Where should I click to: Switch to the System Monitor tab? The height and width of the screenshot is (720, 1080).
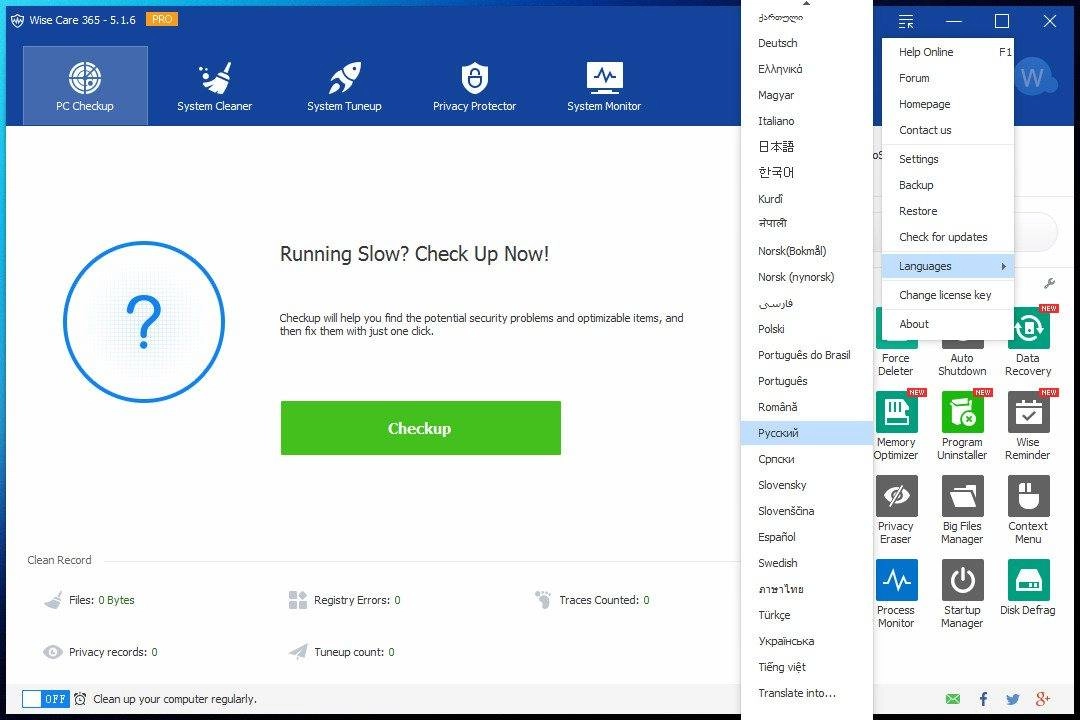click(x=604, y=85)
